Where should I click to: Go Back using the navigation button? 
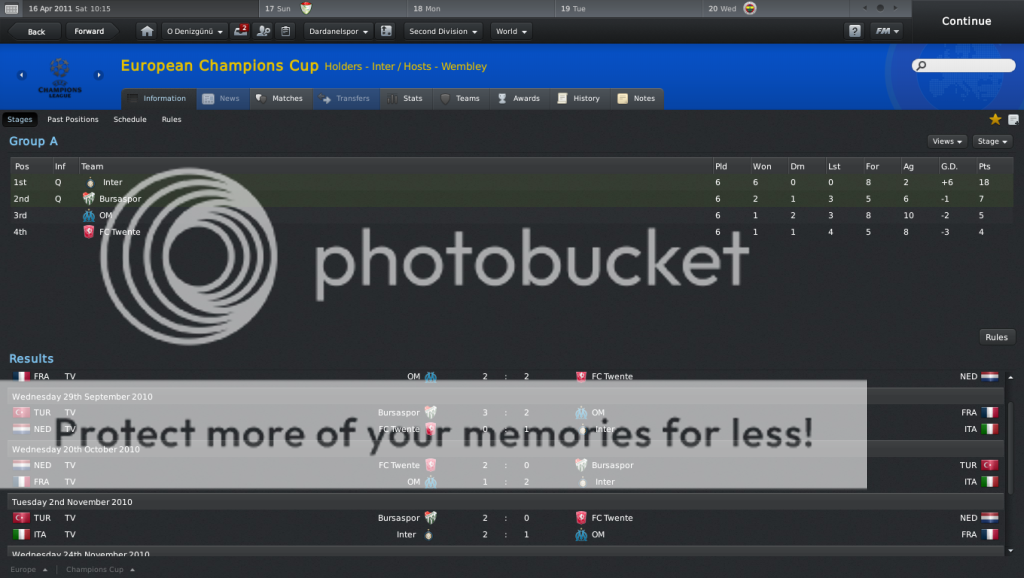[x=35, y=31]
